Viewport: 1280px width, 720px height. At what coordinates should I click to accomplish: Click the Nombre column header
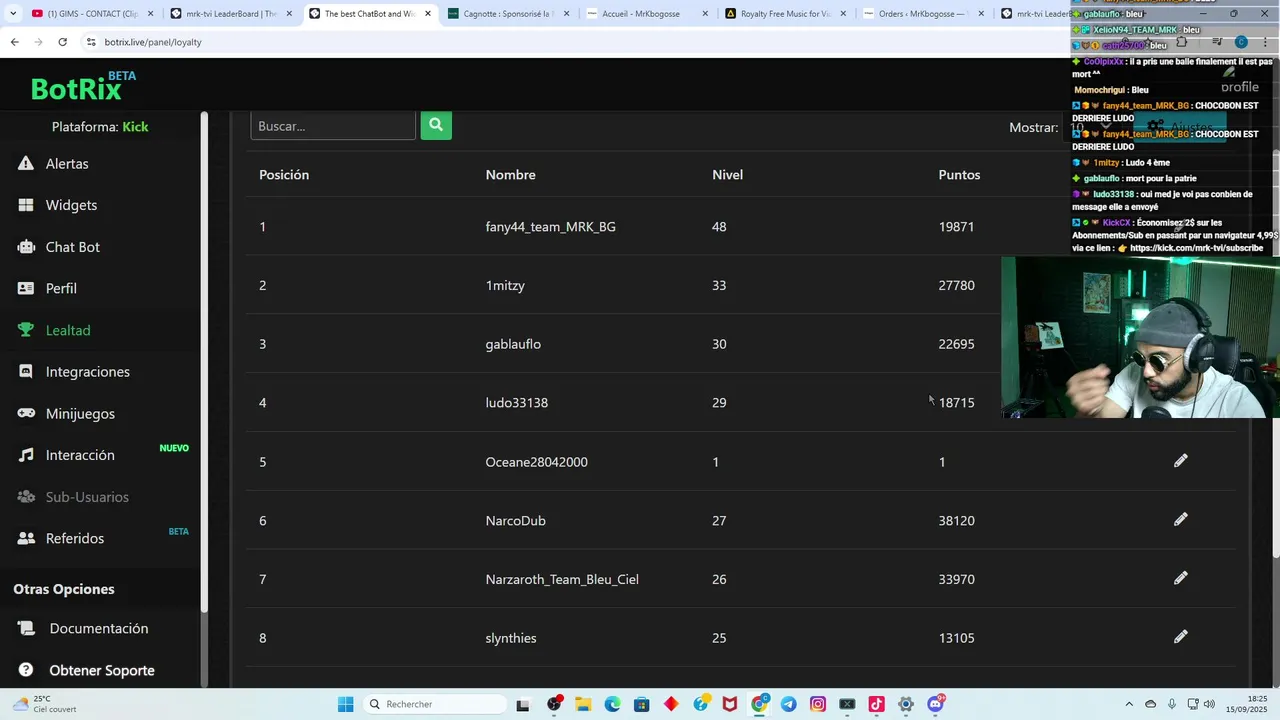(x=511, y=175)
